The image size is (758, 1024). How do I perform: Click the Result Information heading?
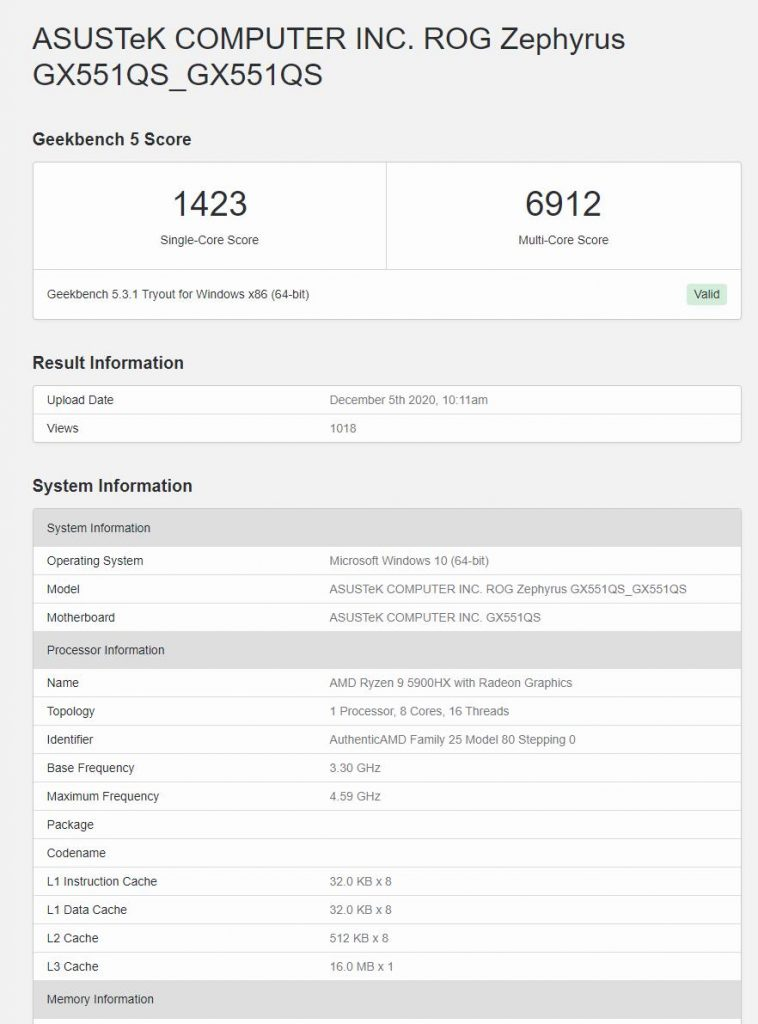pyautogui.click(x=108, y=363)
